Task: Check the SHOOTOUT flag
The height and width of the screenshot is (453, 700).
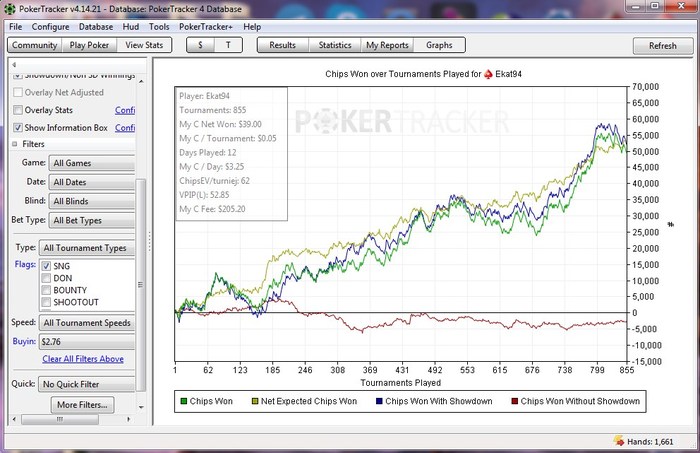Action: click(x=46, y=302)
